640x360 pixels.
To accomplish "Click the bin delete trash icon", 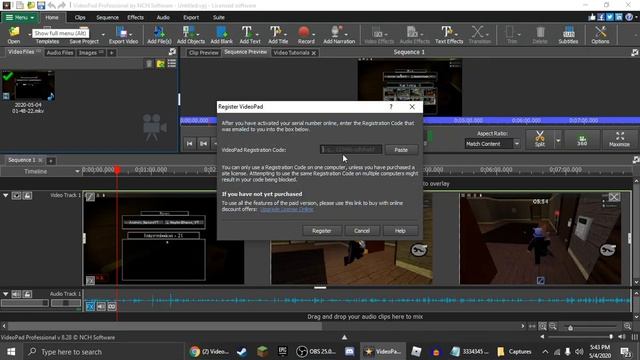I will [149, 64].
